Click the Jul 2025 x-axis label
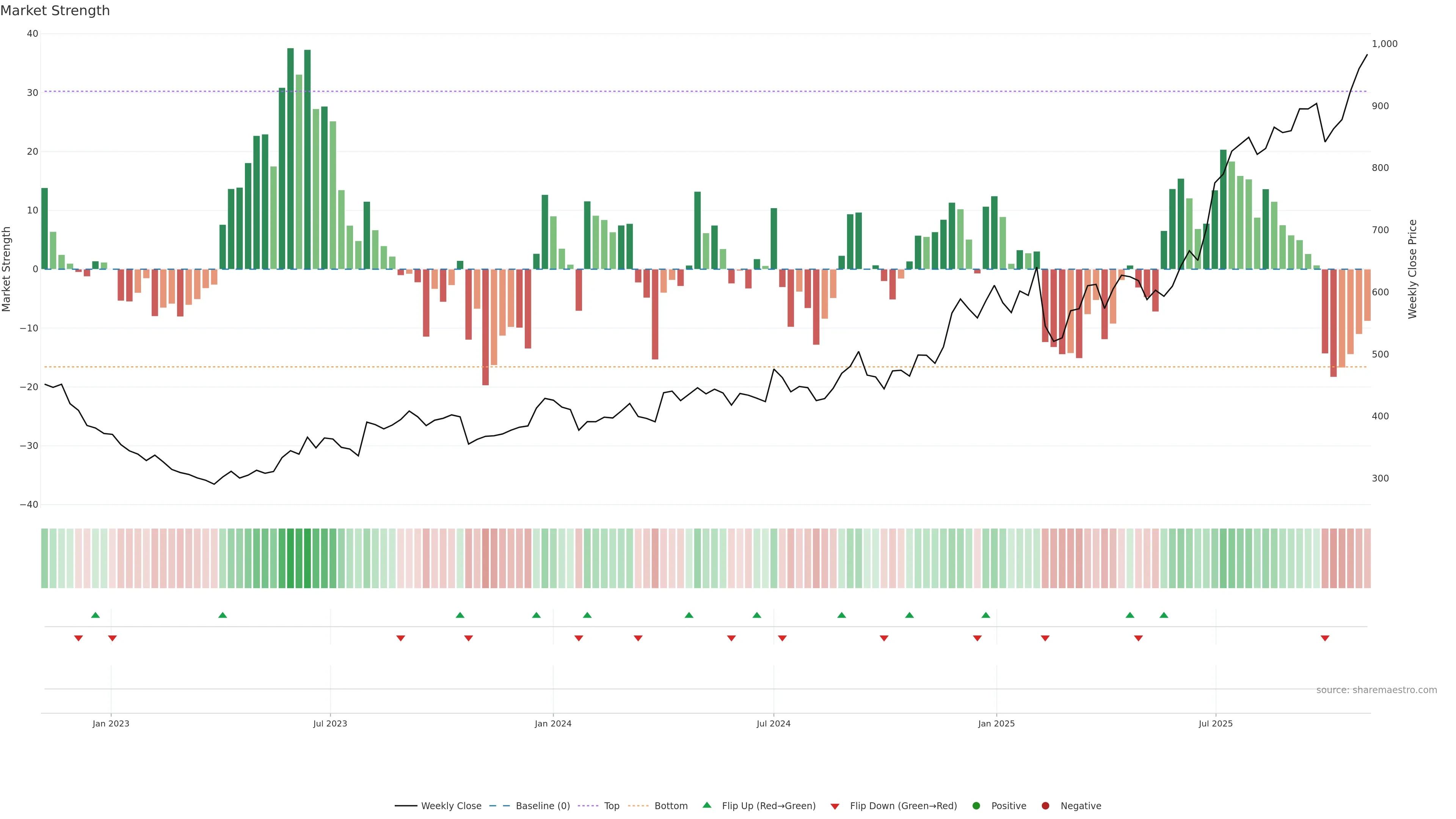1456x819 pixels. 1215,723
